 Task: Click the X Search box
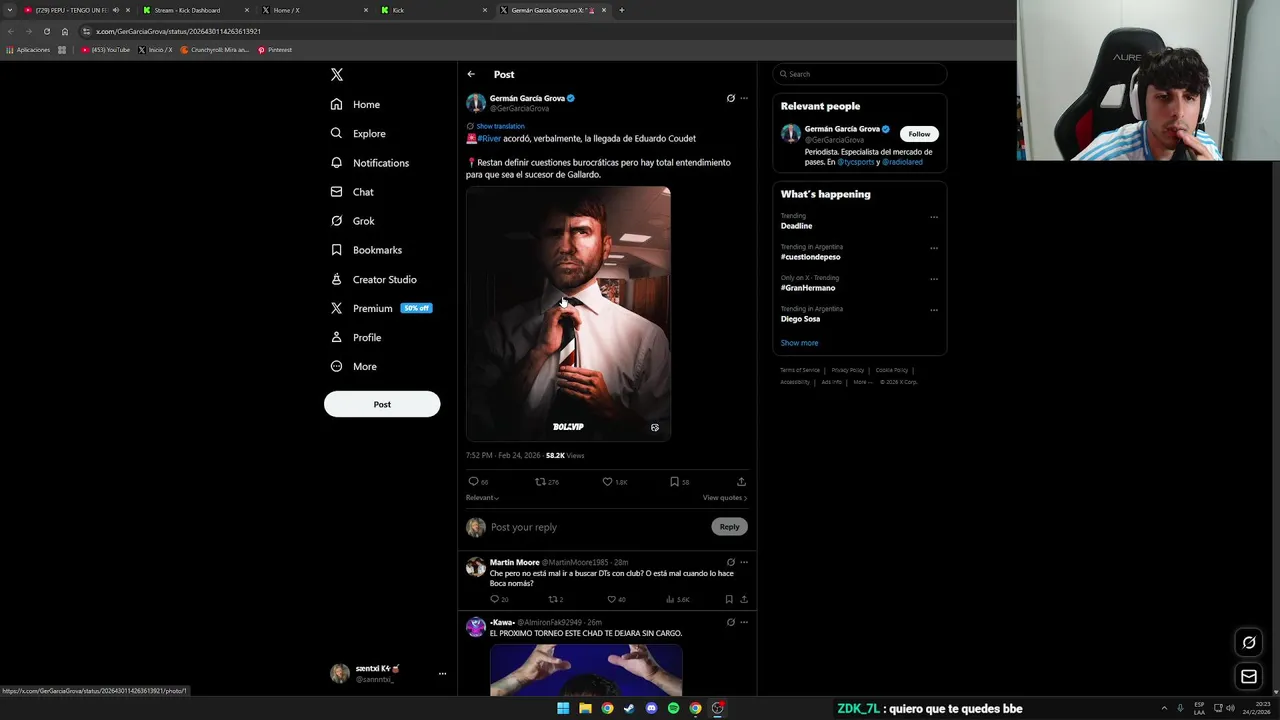point(859,74)
